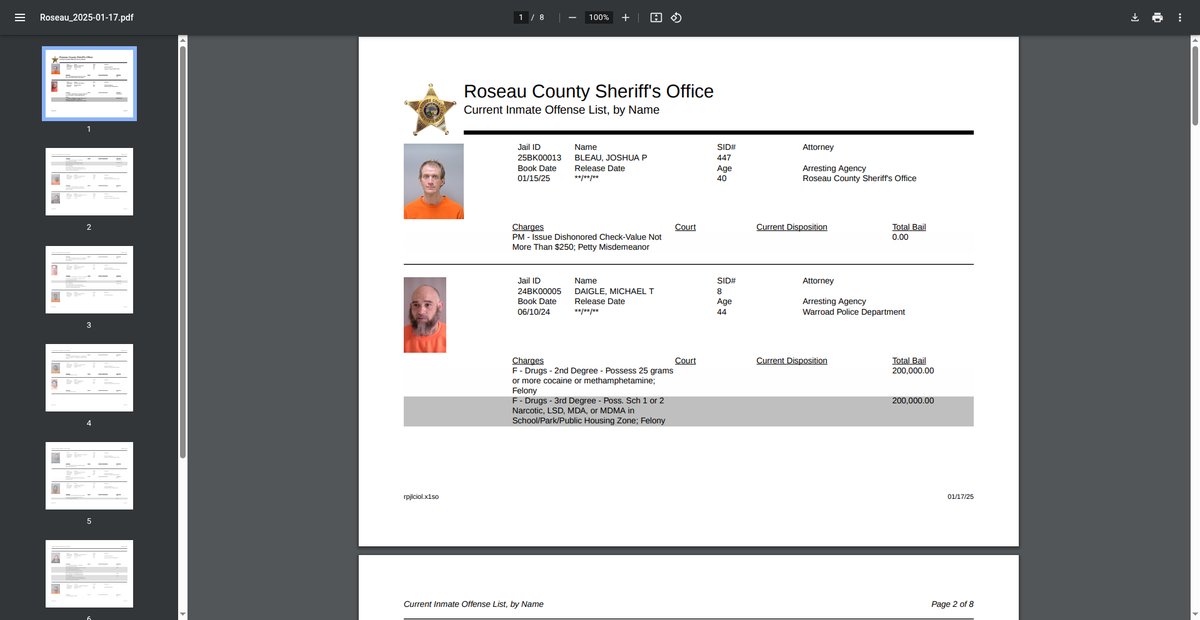Viewport: 1200px width, 620px height.
Task: Download the PDF file
Action: pos(1135,17)
